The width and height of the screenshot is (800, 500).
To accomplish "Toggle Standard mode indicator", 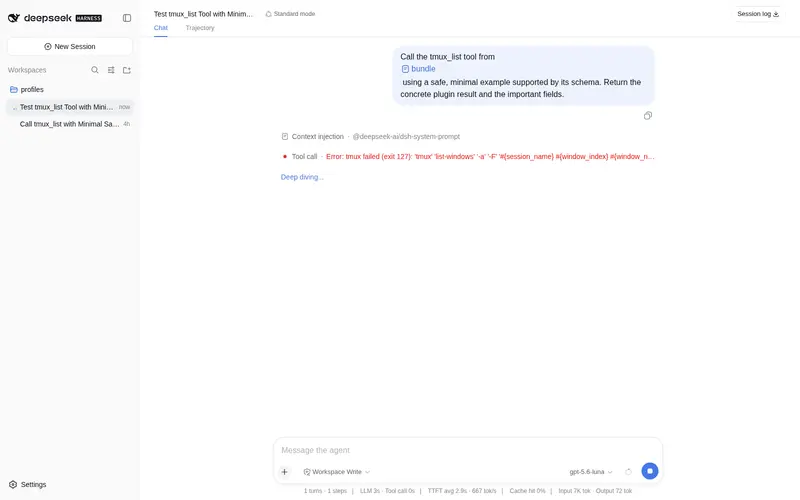I will [290, 14].
